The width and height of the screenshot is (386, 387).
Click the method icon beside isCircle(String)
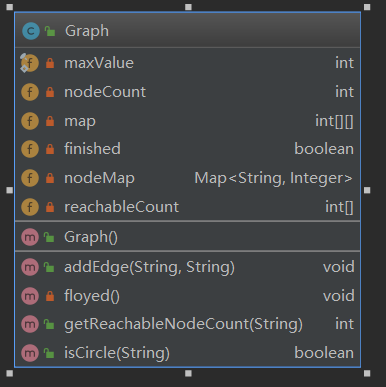[x=30, y=353]
